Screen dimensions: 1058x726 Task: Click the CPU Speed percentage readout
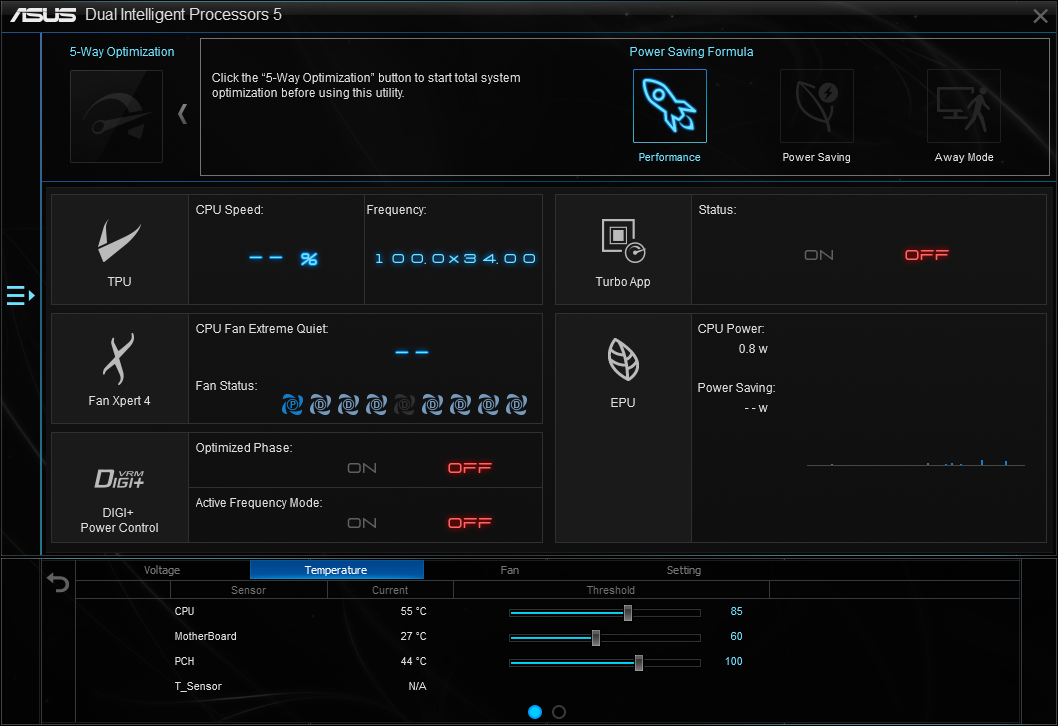[283, 258]
